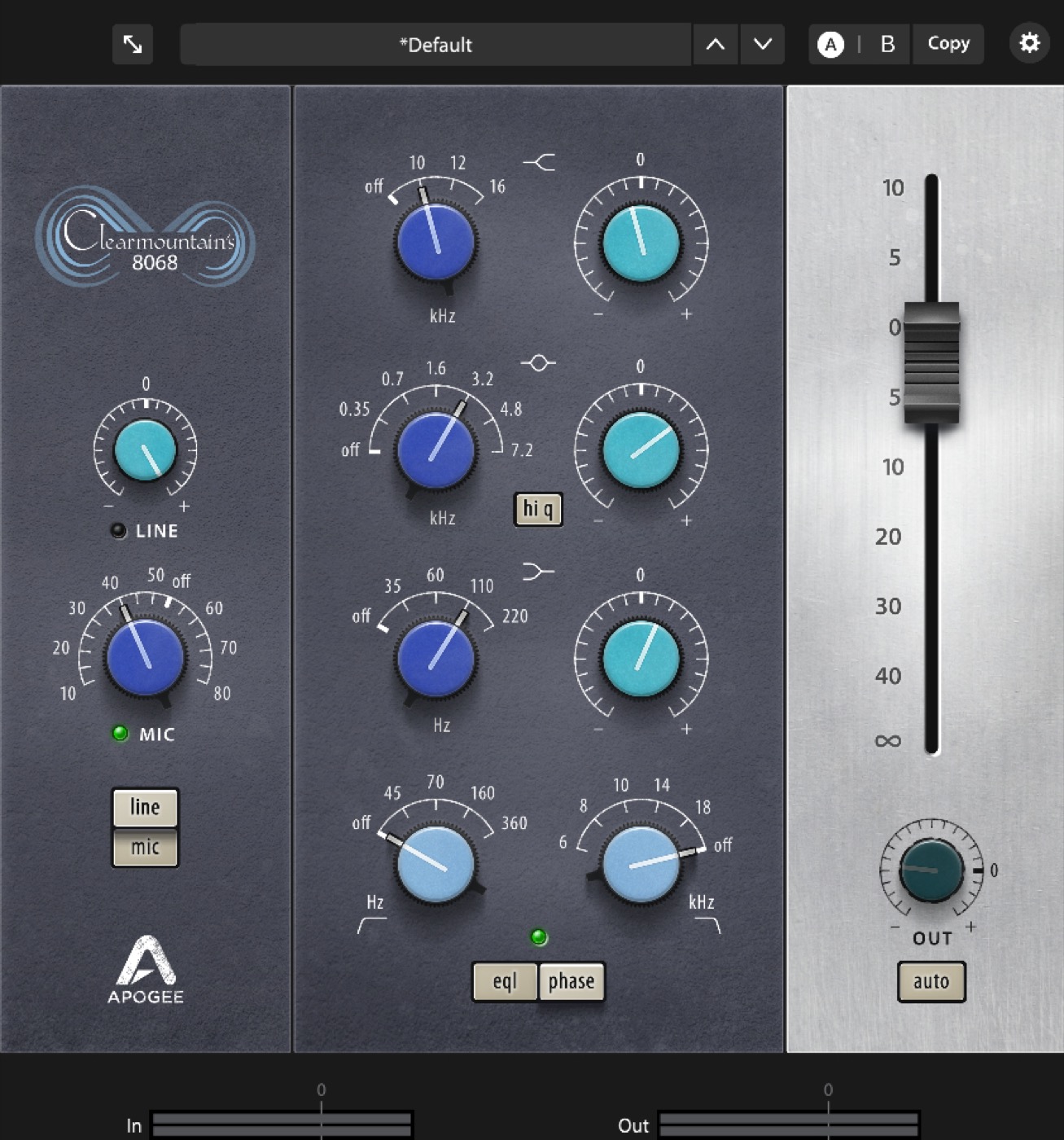The width and height of the screenshot is (1064, 1140).
Task: Click the infinity mark on fader scale
Action: (x=887, y=741)
